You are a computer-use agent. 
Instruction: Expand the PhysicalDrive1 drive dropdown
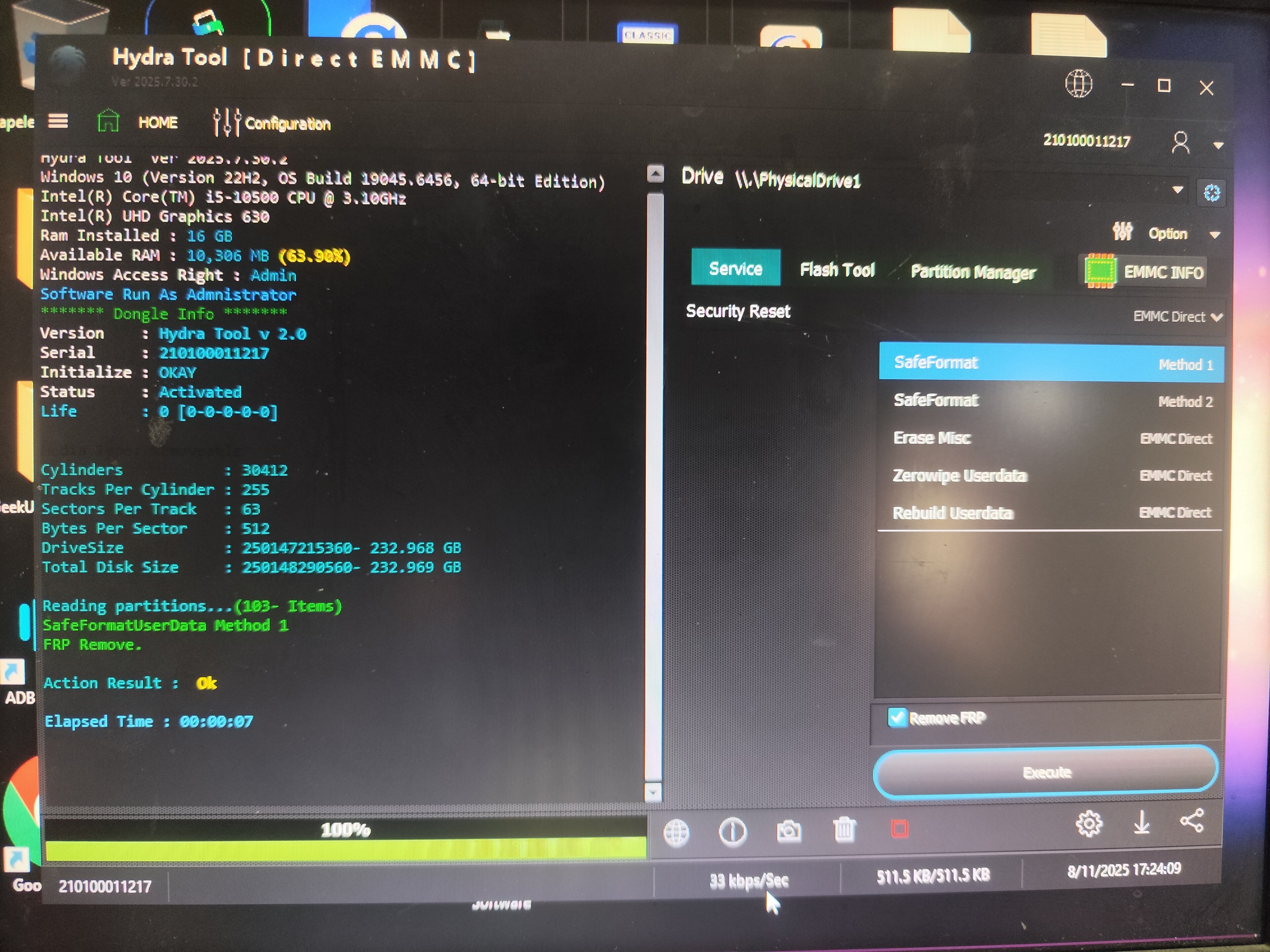[x=1177, y=190]
